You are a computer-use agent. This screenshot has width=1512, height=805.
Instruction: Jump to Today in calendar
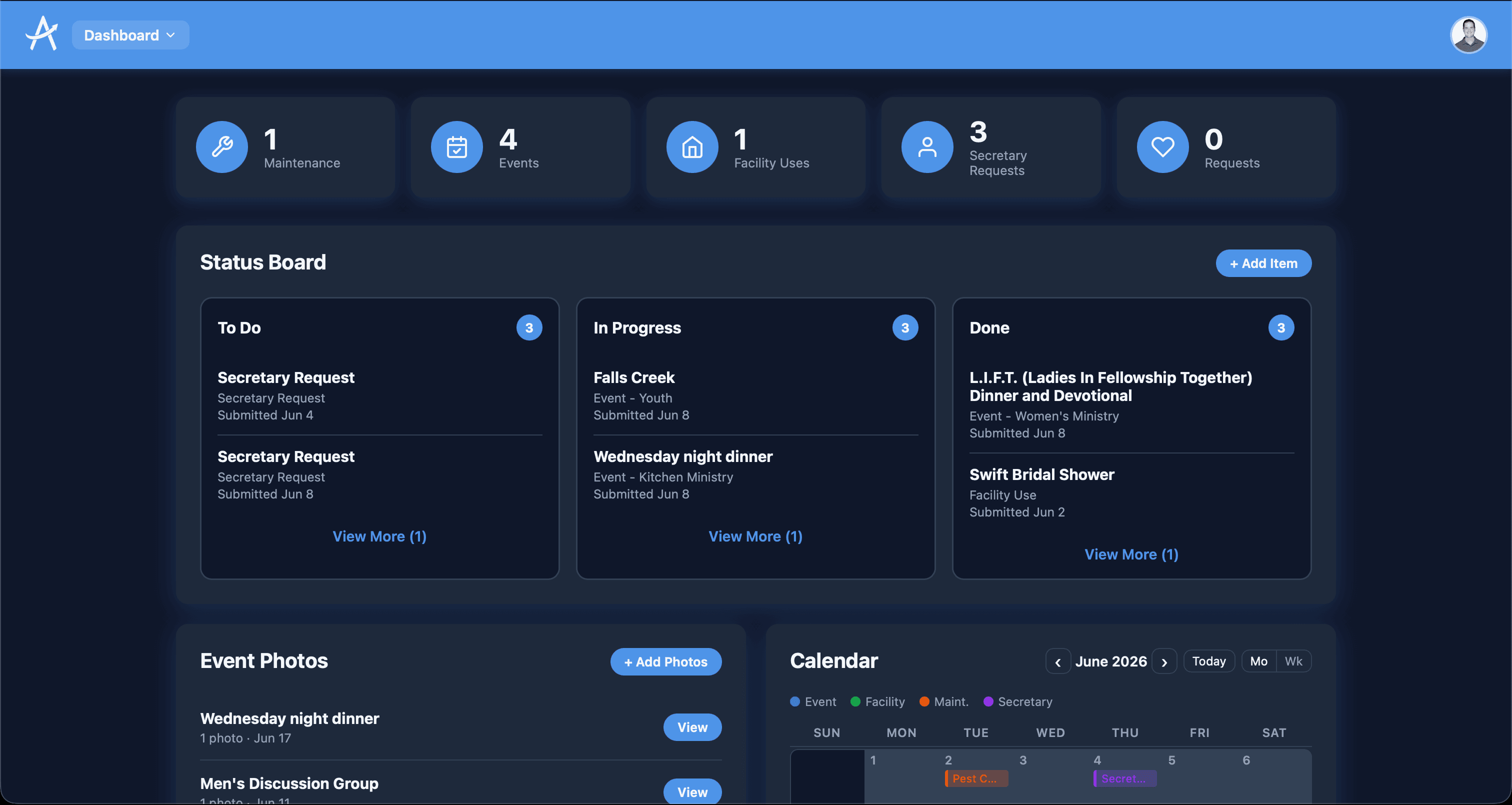tap(1208, 661)
